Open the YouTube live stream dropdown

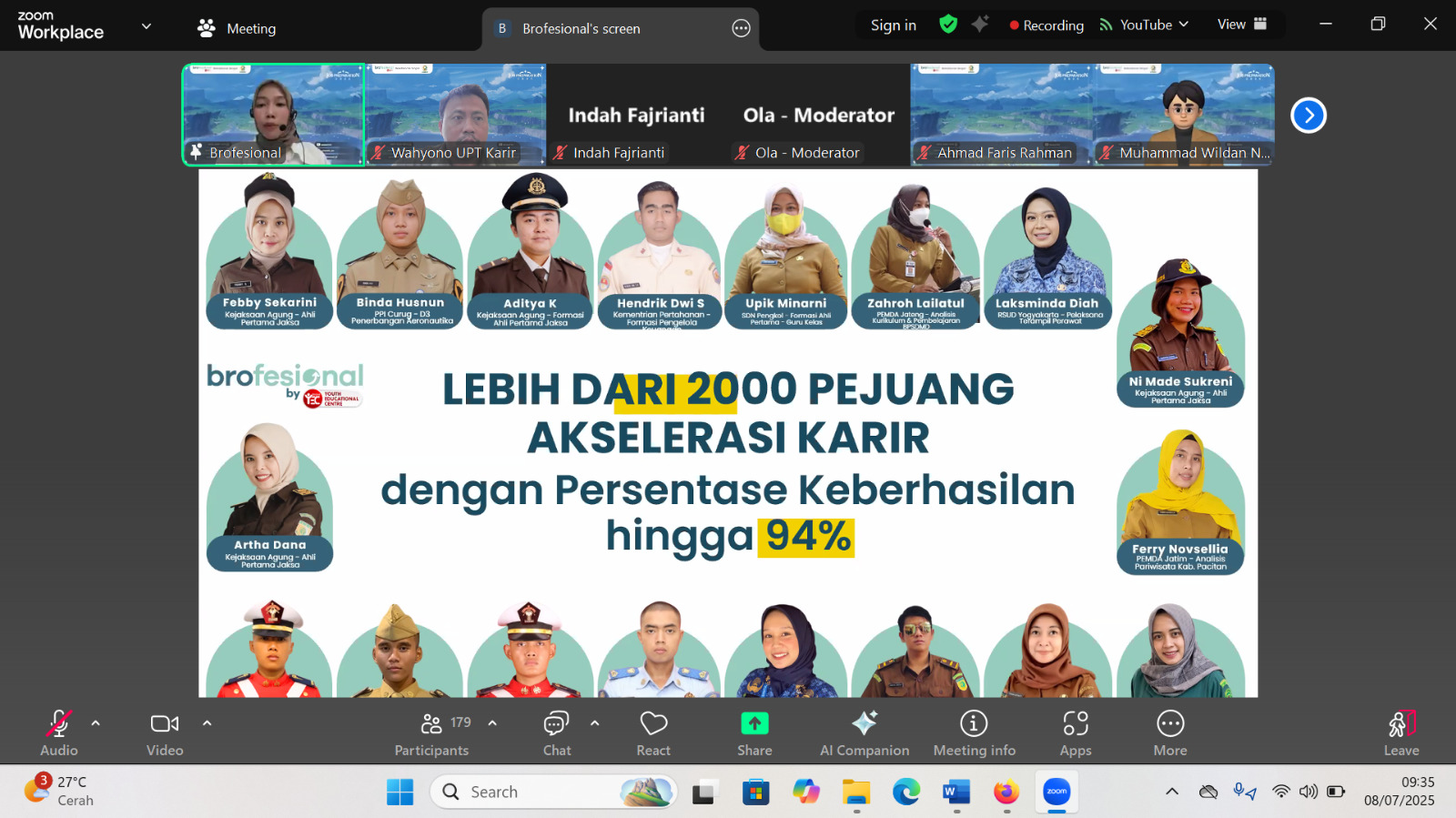[x=1144, y=25]
